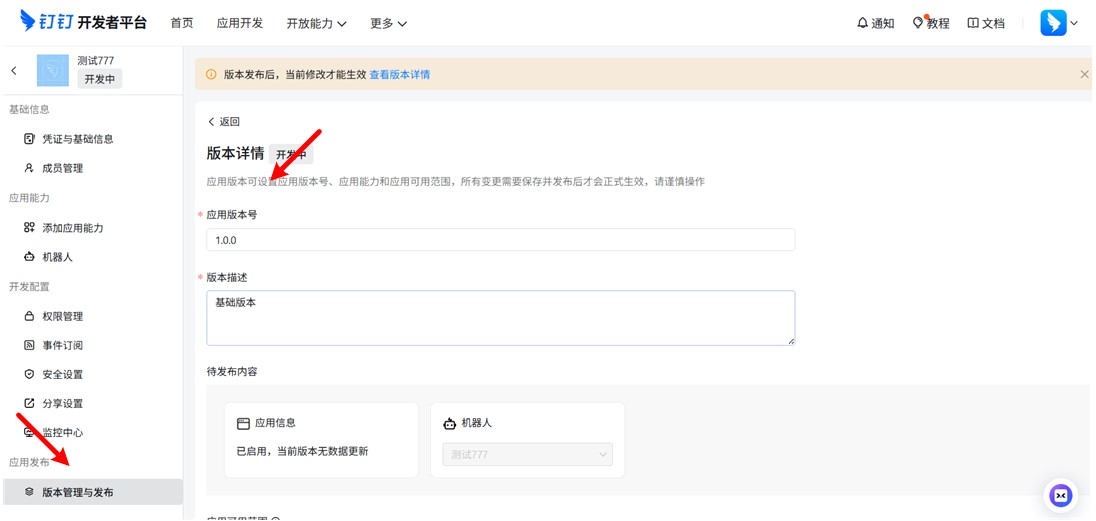Click the 应用版本号 input field
The width and height of the screenshot is (1096, 521).
point(500,240)
